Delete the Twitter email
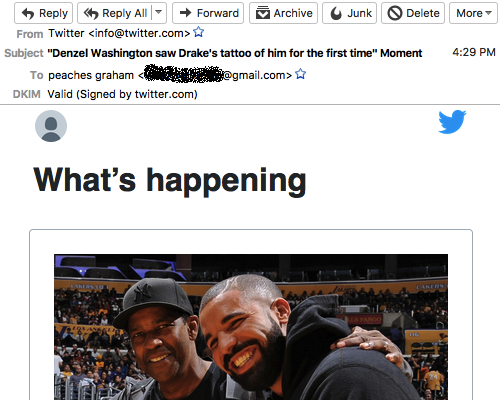 (x=413, y=13)
